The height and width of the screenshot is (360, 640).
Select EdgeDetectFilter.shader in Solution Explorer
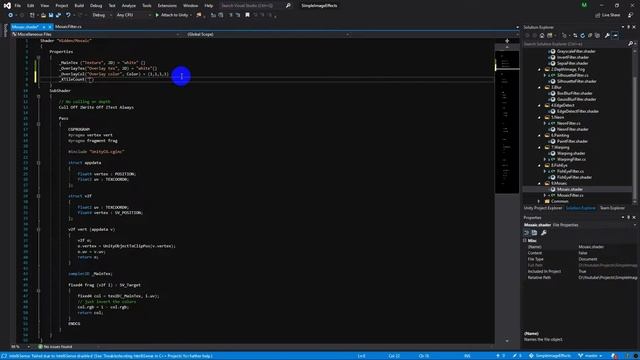pos(578,111)
